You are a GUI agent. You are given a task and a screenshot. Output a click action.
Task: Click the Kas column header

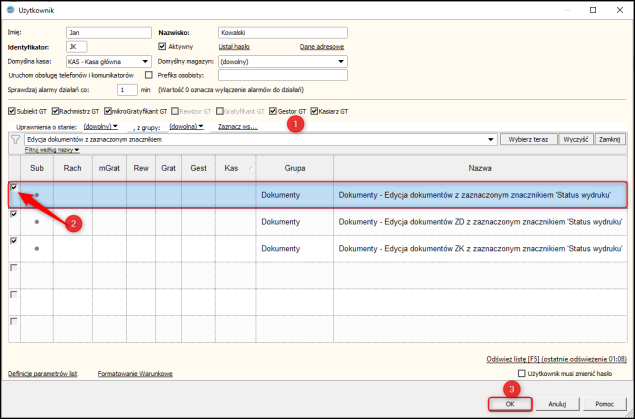[x=231, y=170]
